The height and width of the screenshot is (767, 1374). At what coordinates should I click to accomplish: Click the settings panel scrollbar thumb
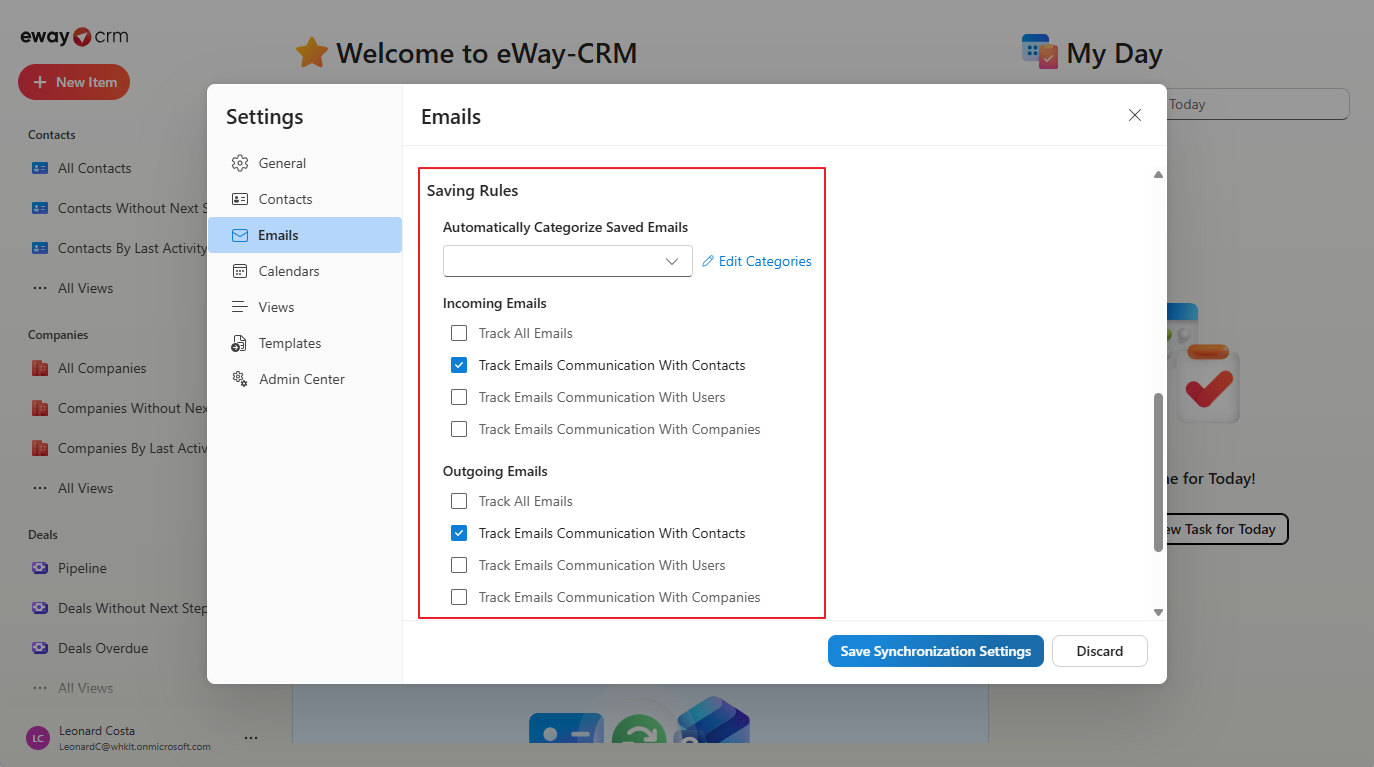(1158, 472)
